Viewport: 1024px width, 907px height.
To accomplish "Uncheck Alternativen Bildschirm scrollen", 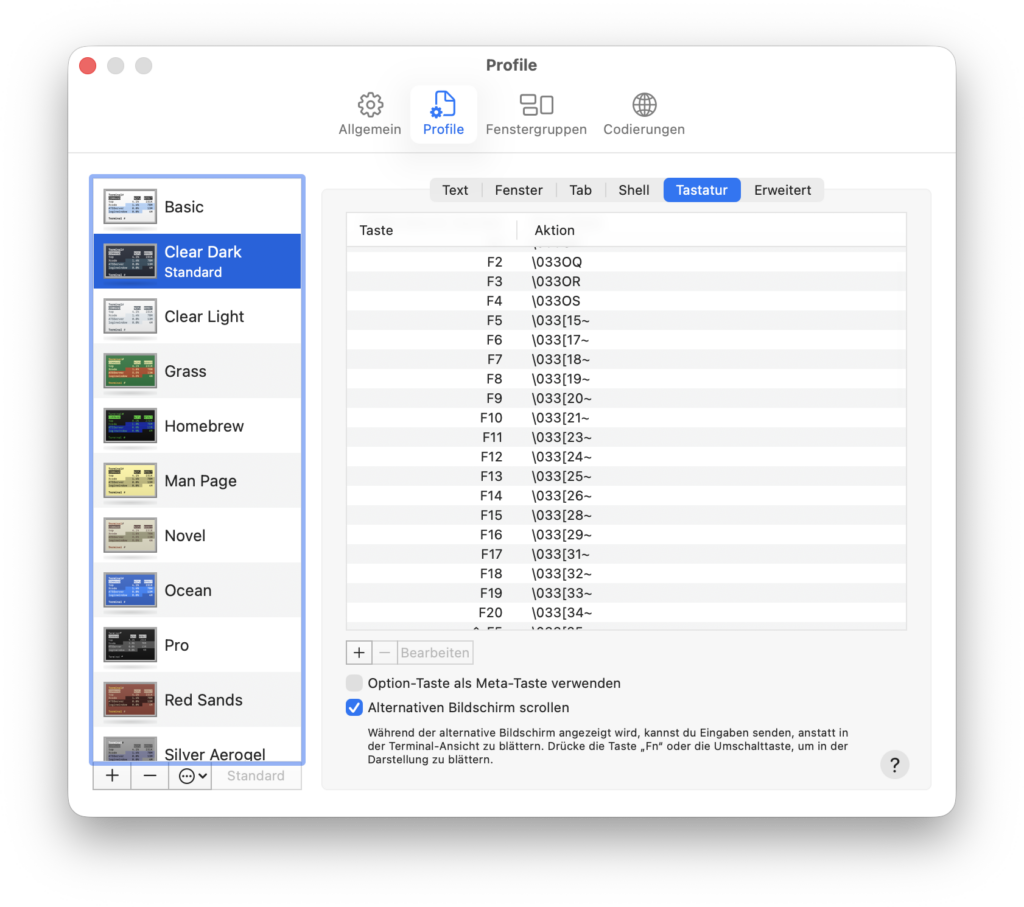I will point(354,708).
